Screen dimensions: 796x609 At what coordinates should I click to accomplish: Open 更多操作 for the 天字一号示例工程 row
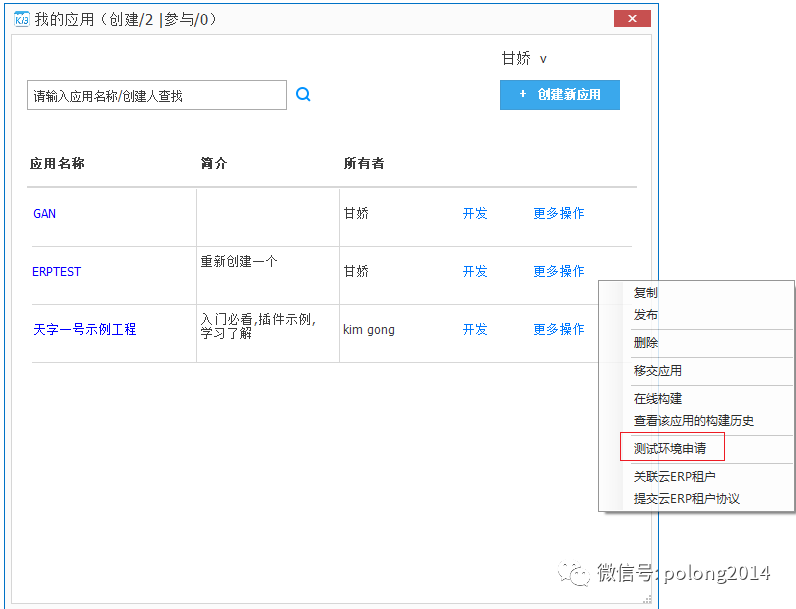click(x=559, y=329)
